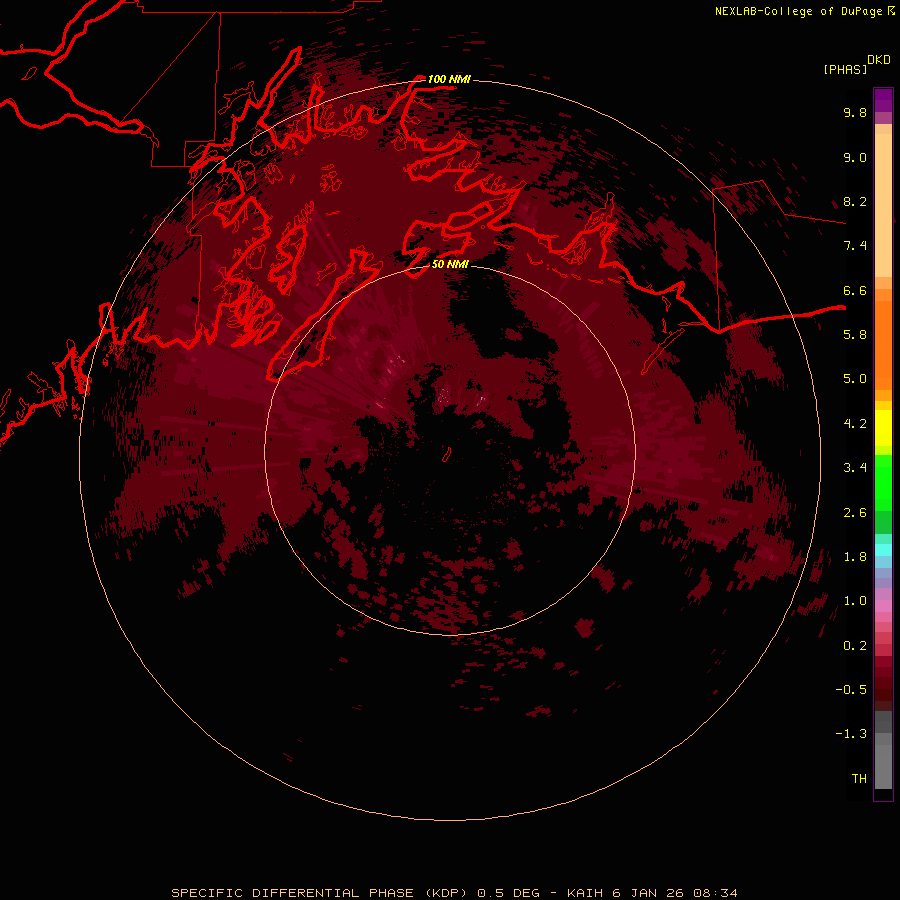Click the 50 NMI range ring label

(451, 264)
